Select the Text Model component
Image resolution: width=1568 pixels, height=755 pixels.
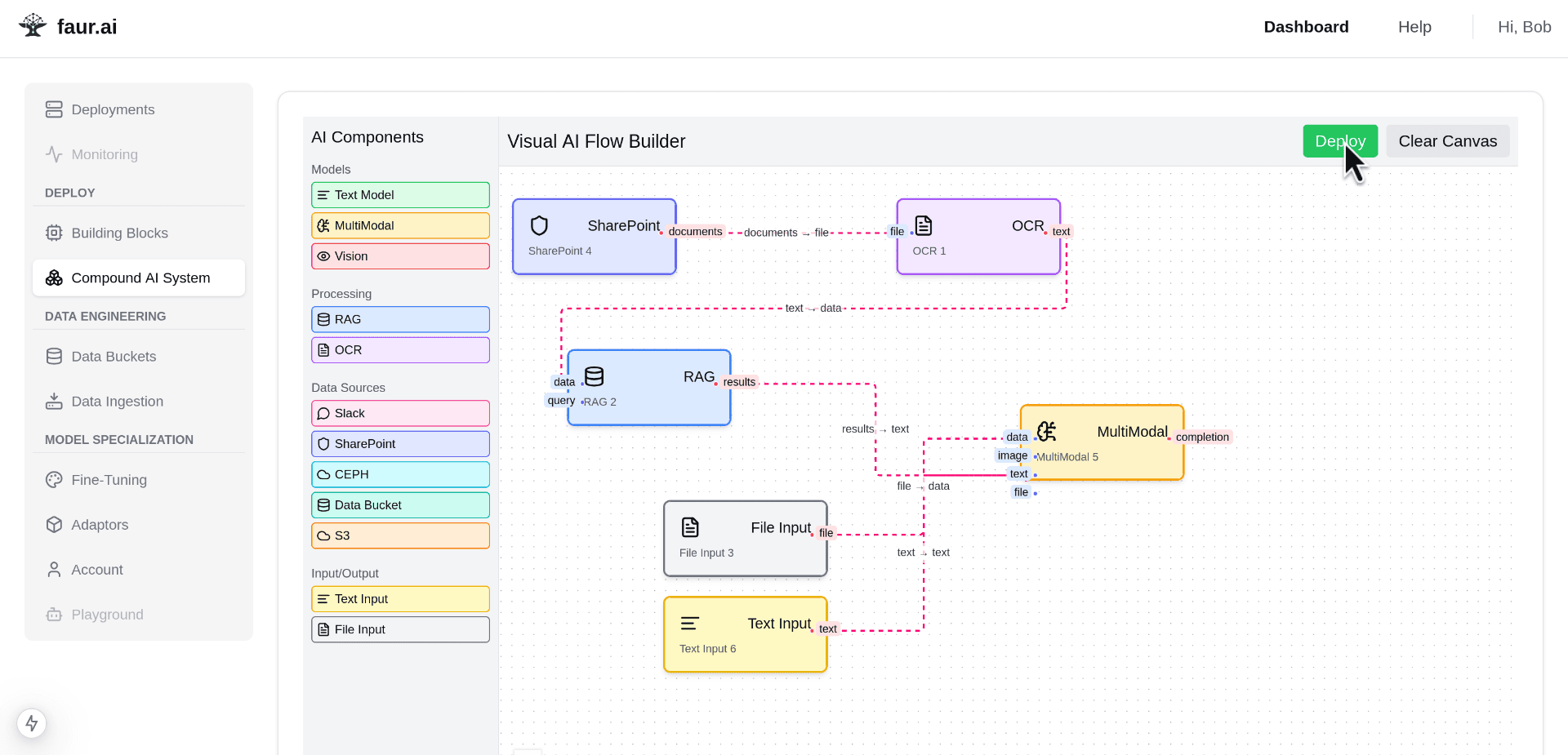tap(400, 195)
